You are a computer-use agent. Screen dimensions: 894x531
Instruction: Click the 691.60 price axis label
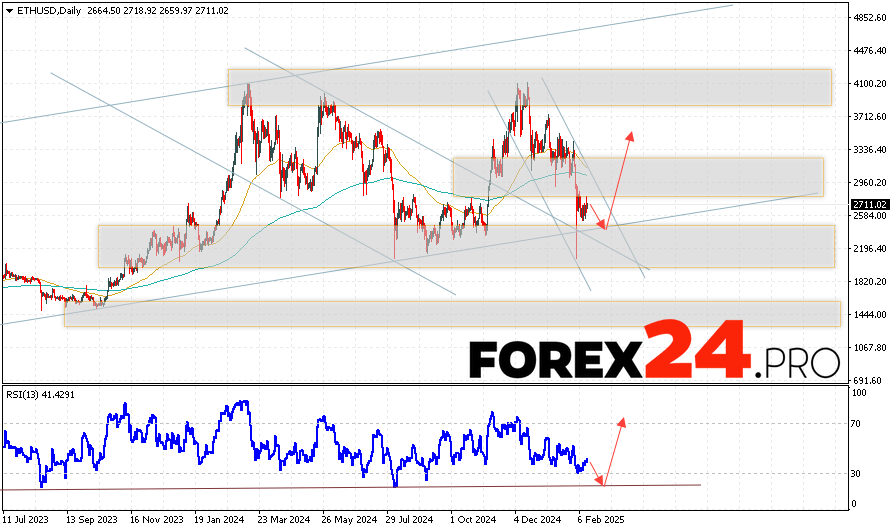point(866,381)
